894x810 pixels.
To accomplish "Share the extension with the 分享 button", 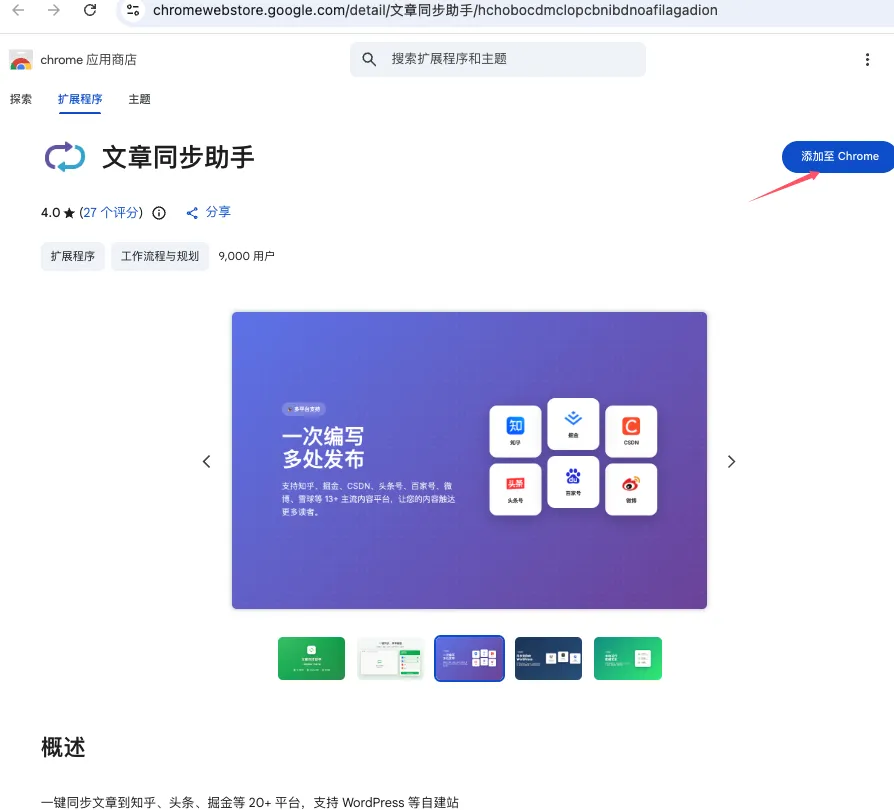I will pyautogui.click(x=209, y=213).
